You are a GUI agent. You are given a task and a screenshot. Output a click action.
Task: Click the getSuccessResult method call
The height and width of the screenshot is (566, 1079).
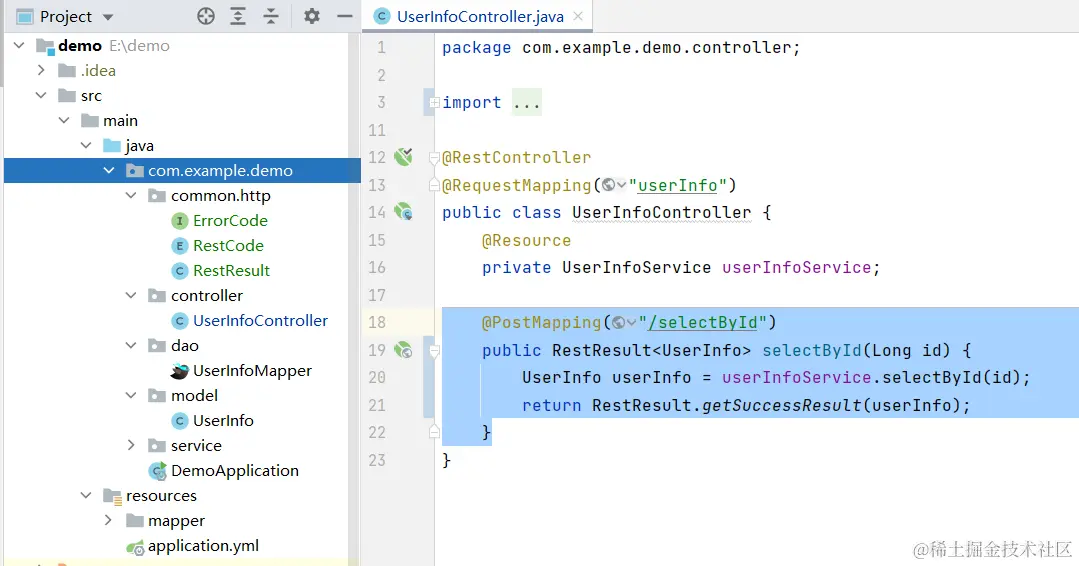[x=782, y=405]
